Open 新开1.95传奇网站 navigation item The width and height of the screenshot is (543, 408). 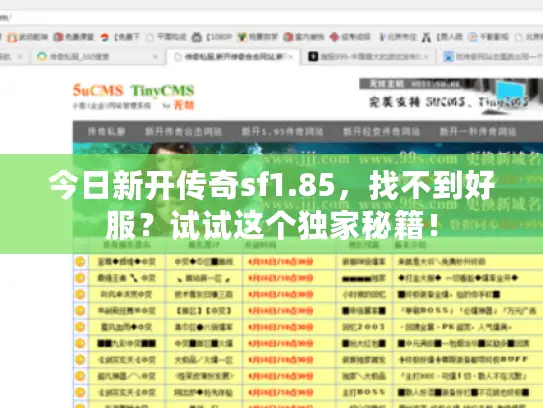pyautogui.click(x=282, y=132)
